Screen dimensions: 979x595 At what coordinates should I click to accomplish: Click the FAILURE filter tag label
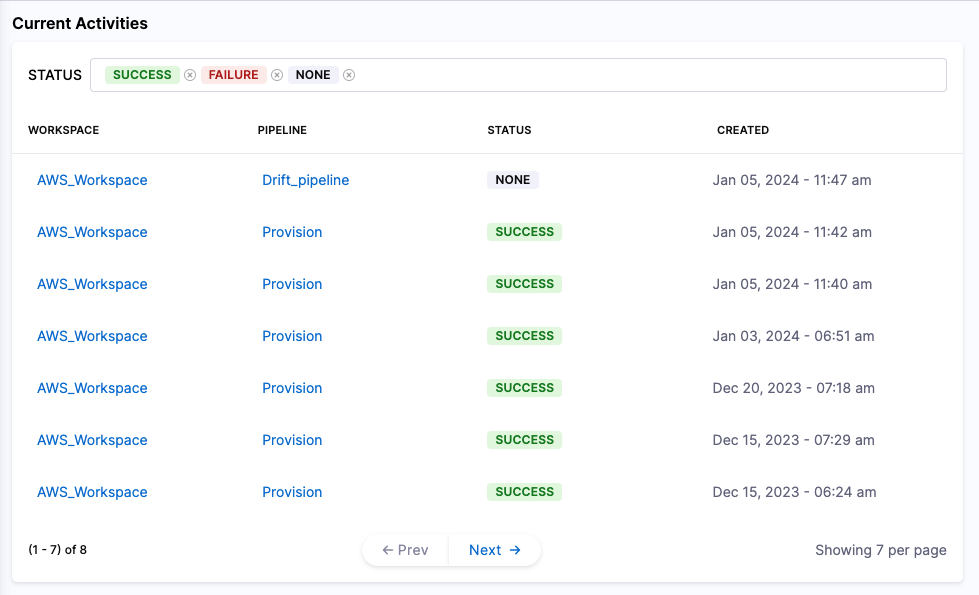point(233,75)
